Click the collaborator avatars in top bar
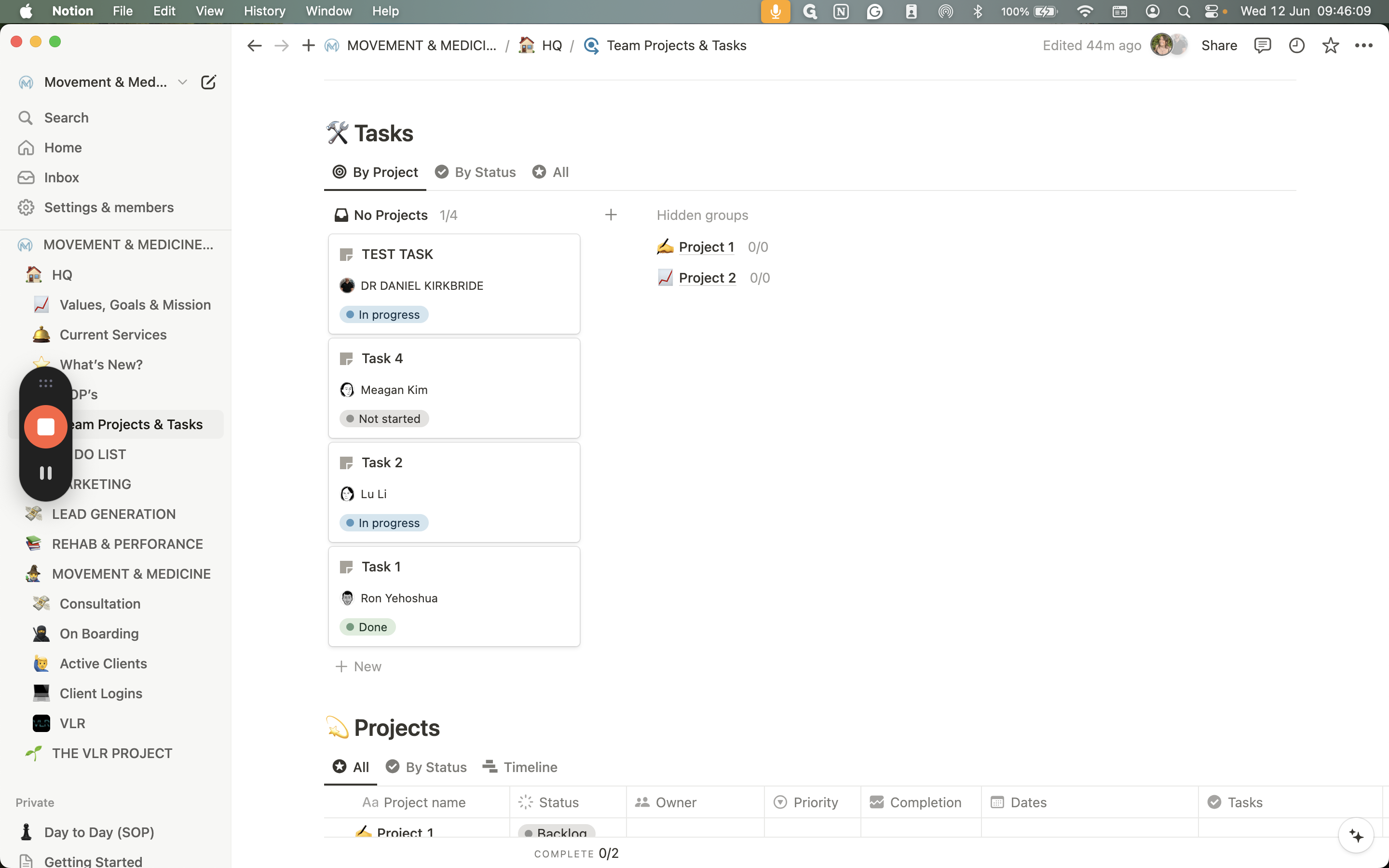1389x868 pixels. (1169, 45)
